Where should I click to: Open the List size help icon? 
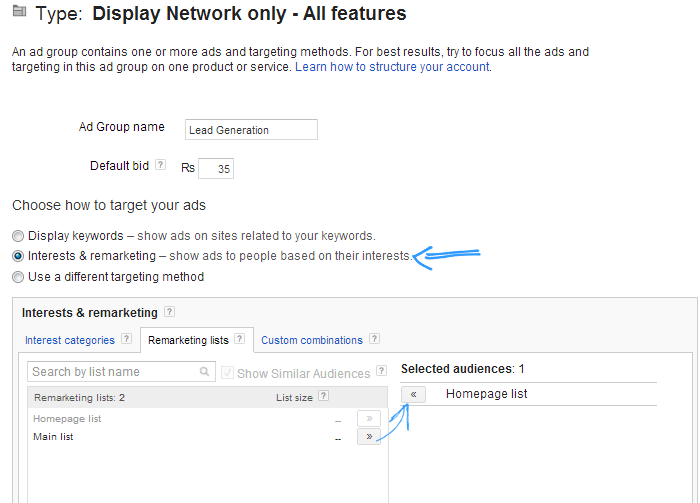324,395
